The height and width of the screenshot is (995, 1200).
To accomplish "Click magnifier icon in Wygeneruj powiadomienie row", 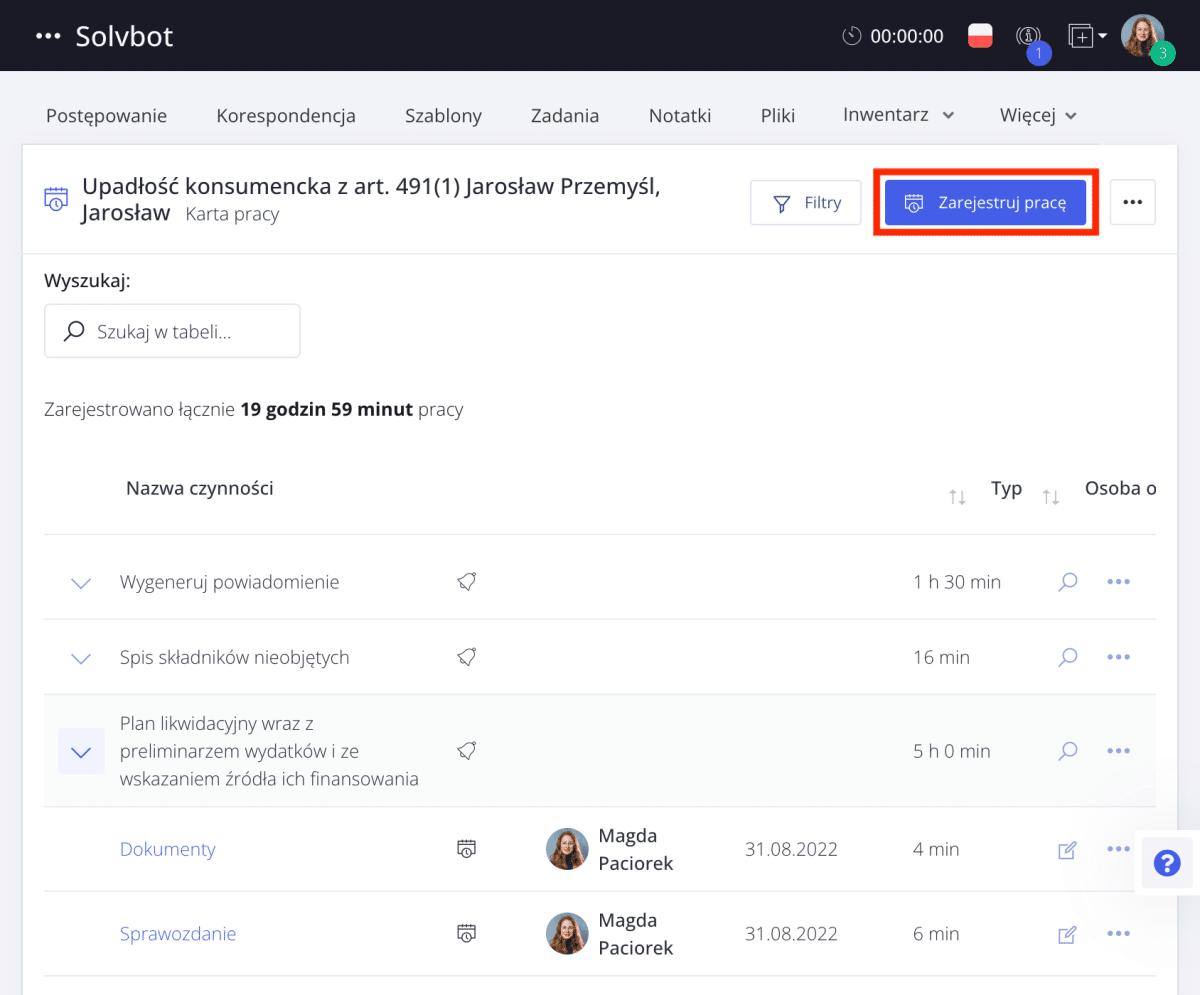I will (1068, 581).
